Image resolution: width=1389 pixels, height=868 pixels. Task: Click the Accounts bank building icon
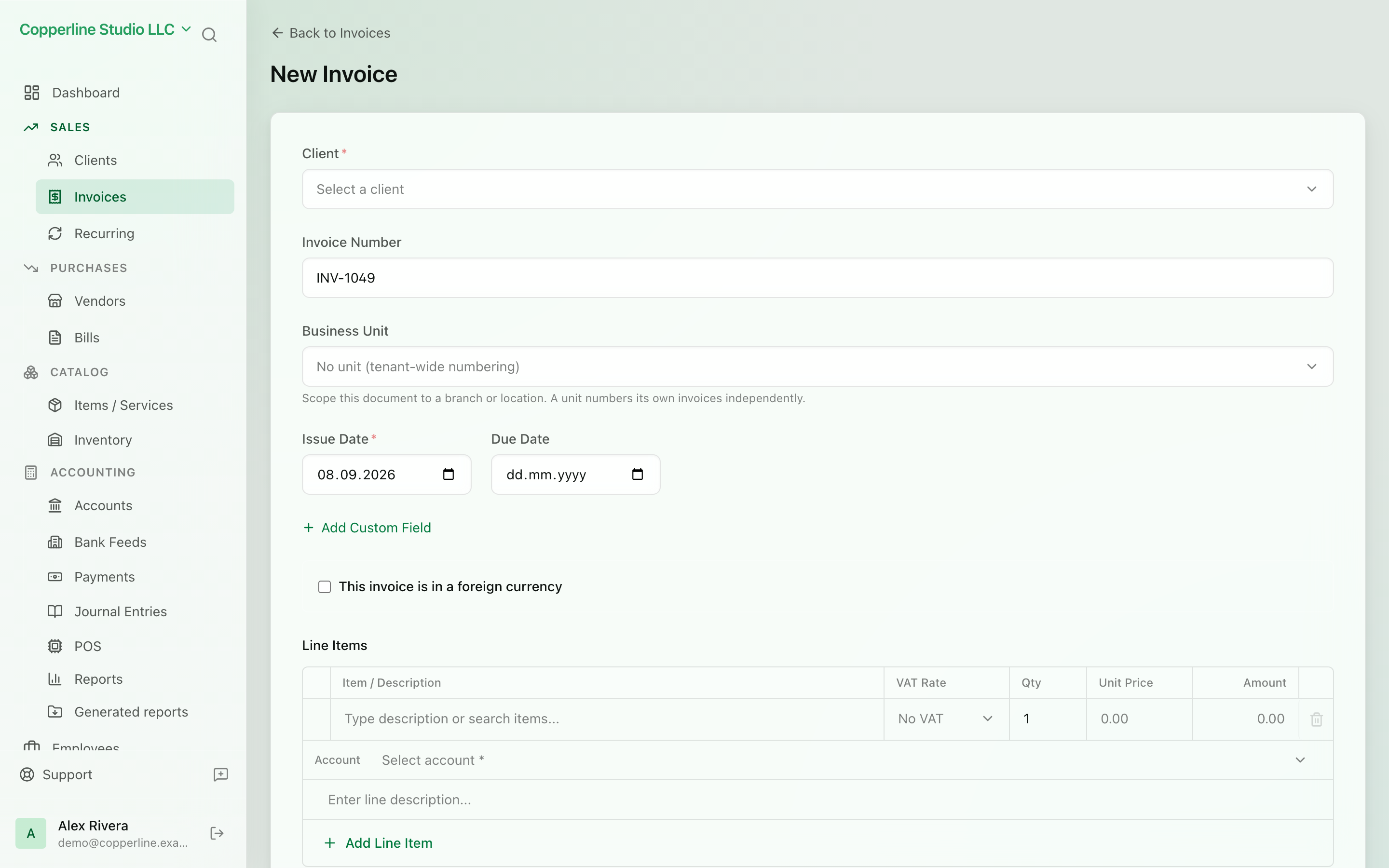[x=55, y=506]
